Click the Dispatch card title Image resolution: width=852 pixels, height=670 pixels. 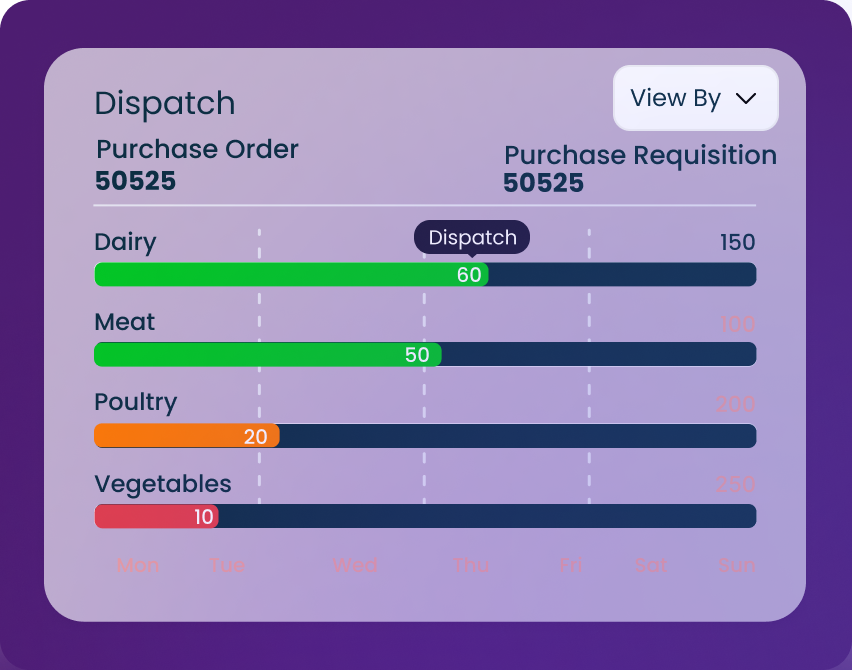point(165,103)
